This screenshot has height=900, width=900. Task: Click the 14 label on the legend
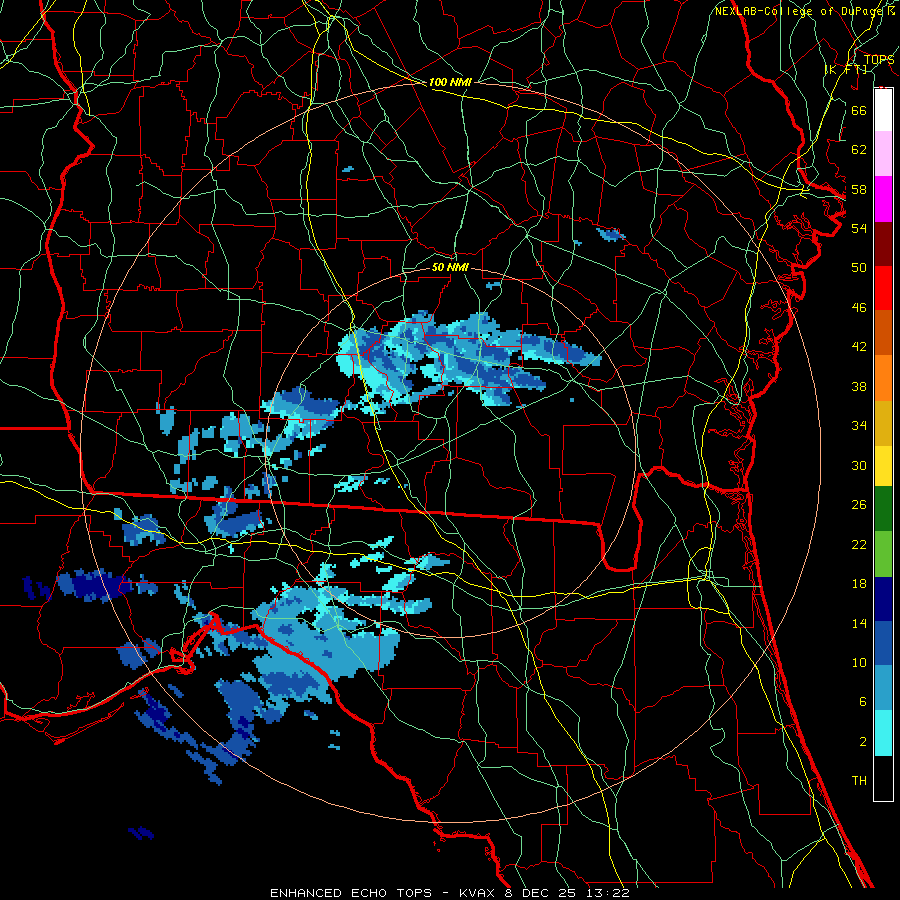click(859, 623)
